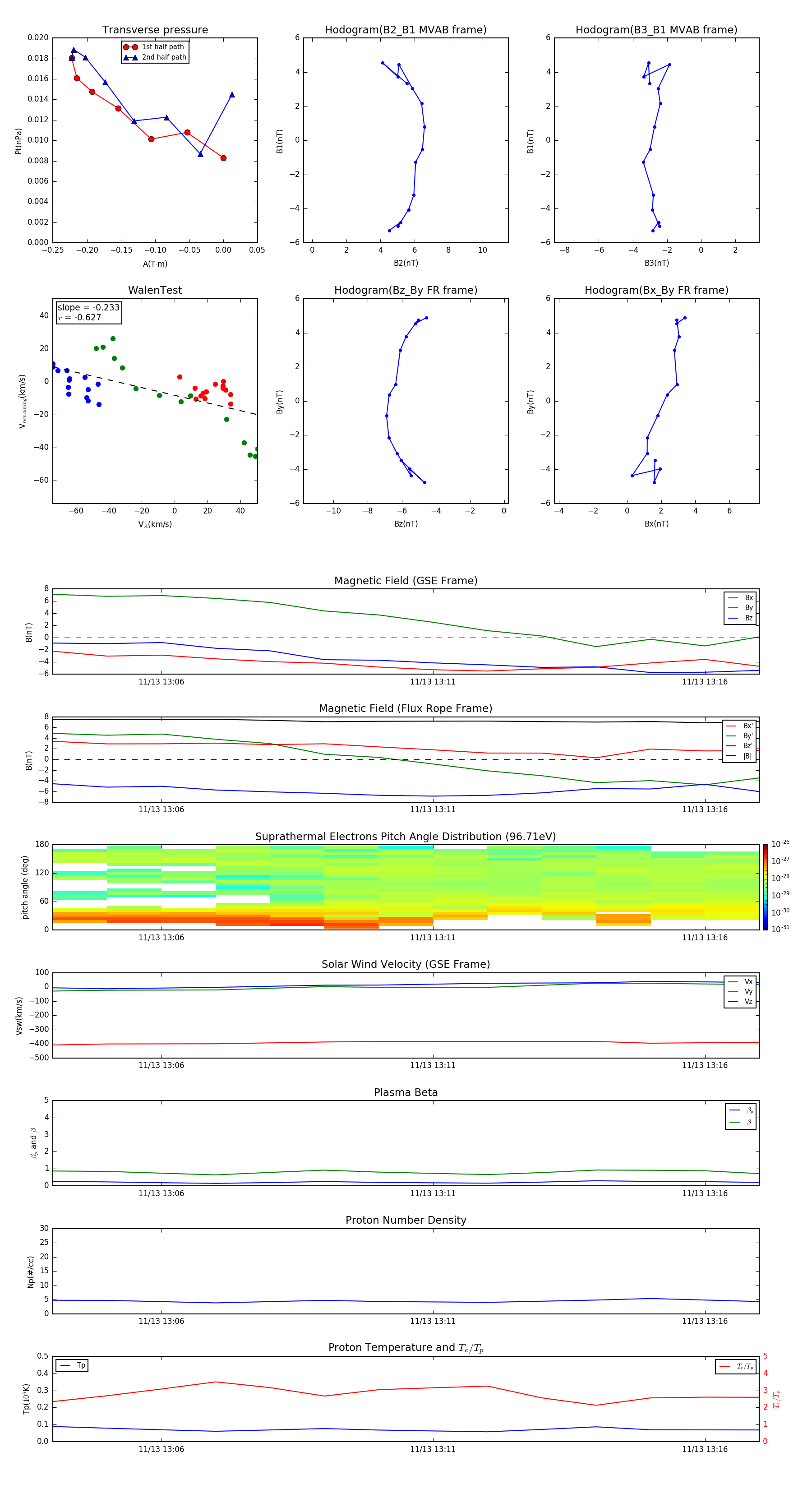
Task: Select 'Bz' in the GSE magnetic field legend
Action: pos(740,618)
